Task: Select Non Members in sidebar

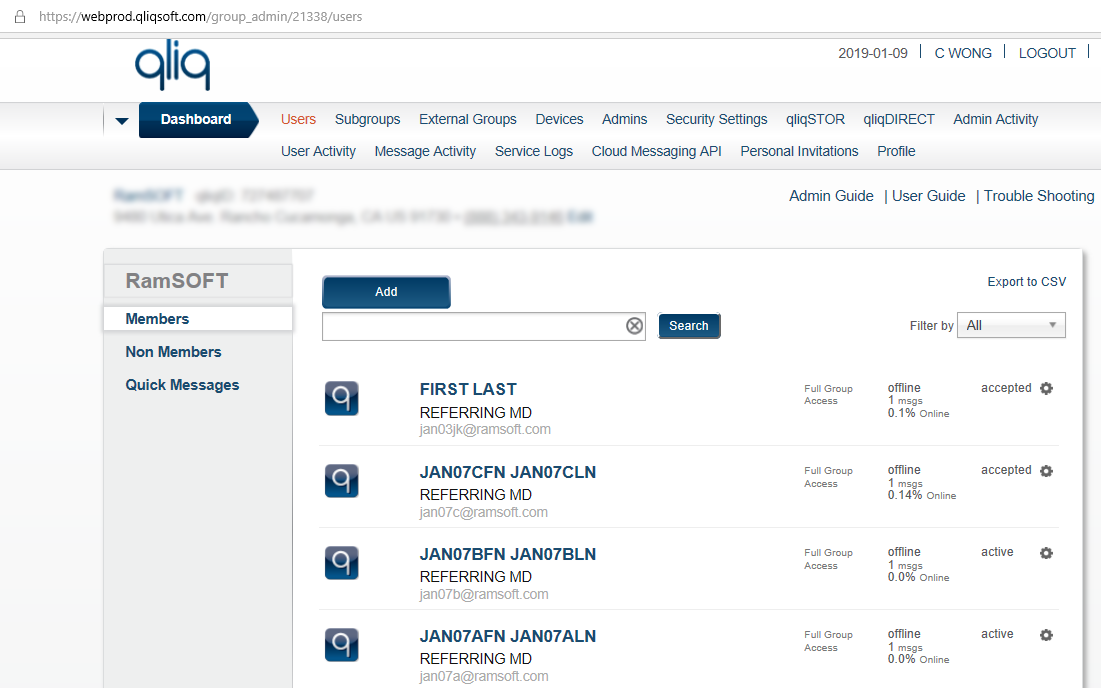Action: 173,352
